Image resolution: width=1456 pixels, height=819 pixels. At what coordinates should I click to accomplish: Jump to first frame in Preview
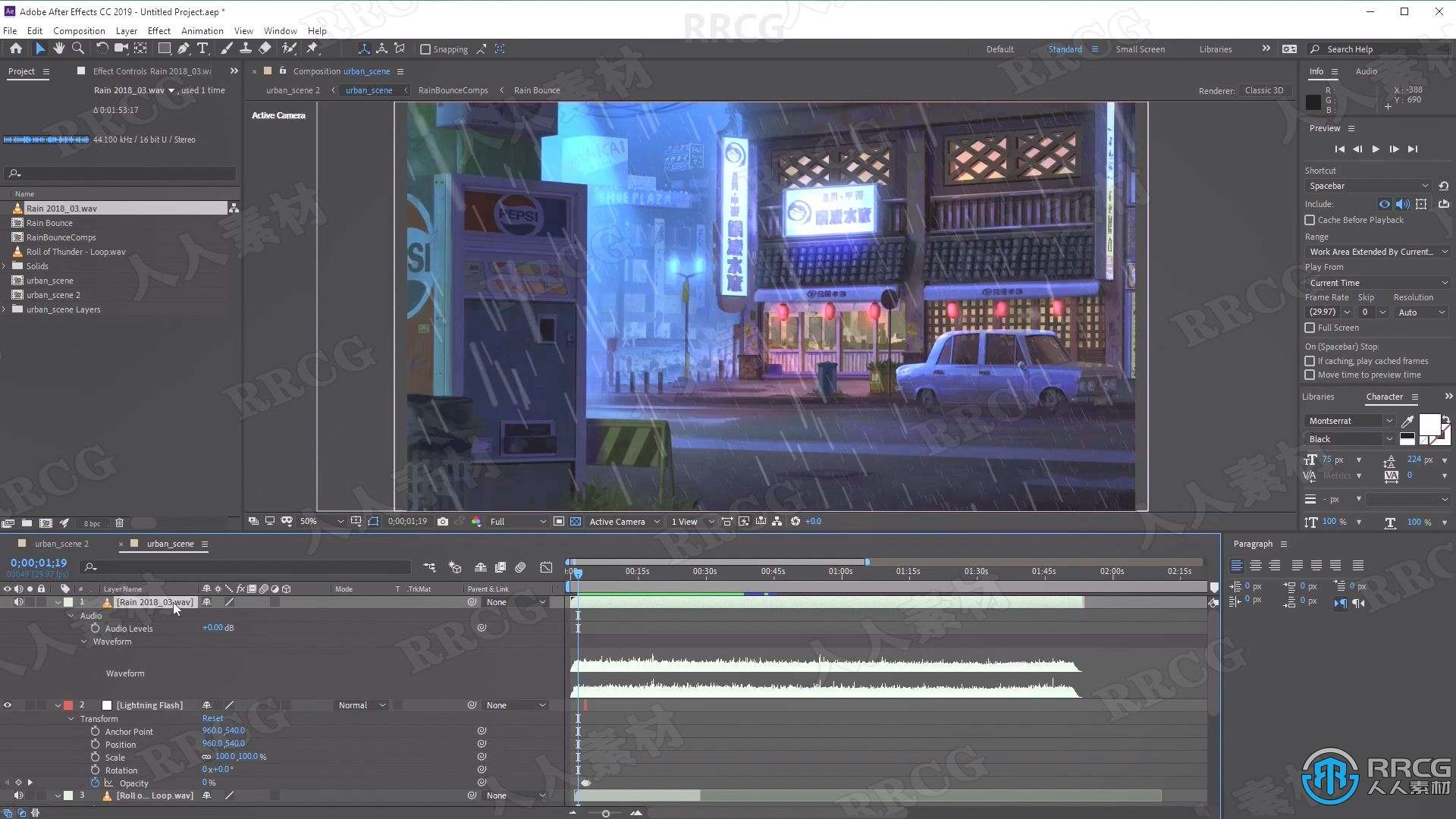tap(1339, 149)
